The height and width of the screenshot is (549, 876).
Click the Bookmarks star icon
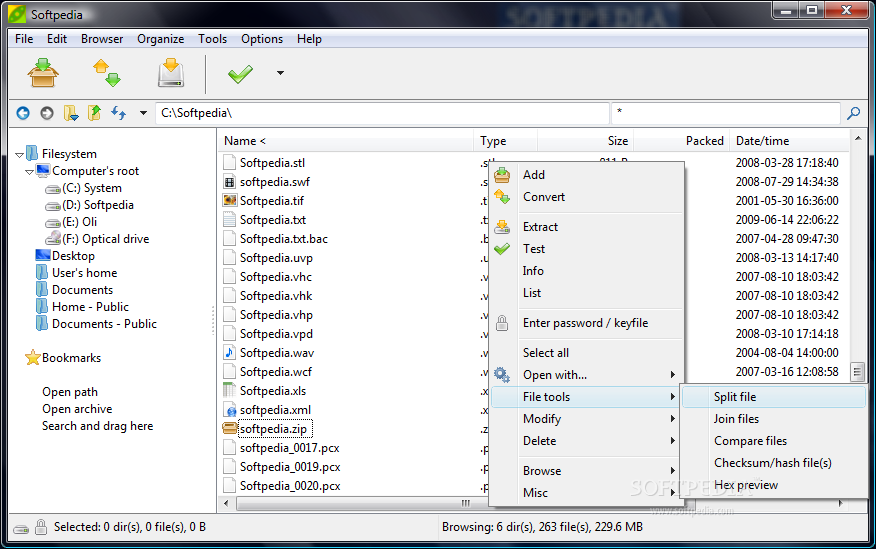point(33,357)
